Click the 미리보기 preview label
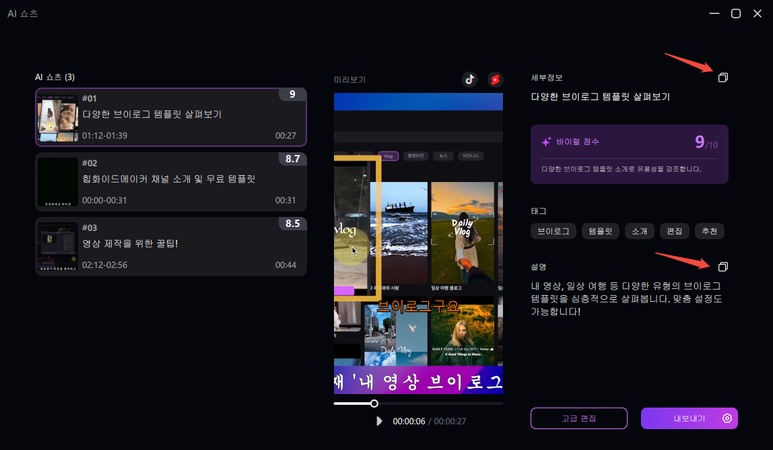This screenshot has height=450, width=773. [350, 79]
